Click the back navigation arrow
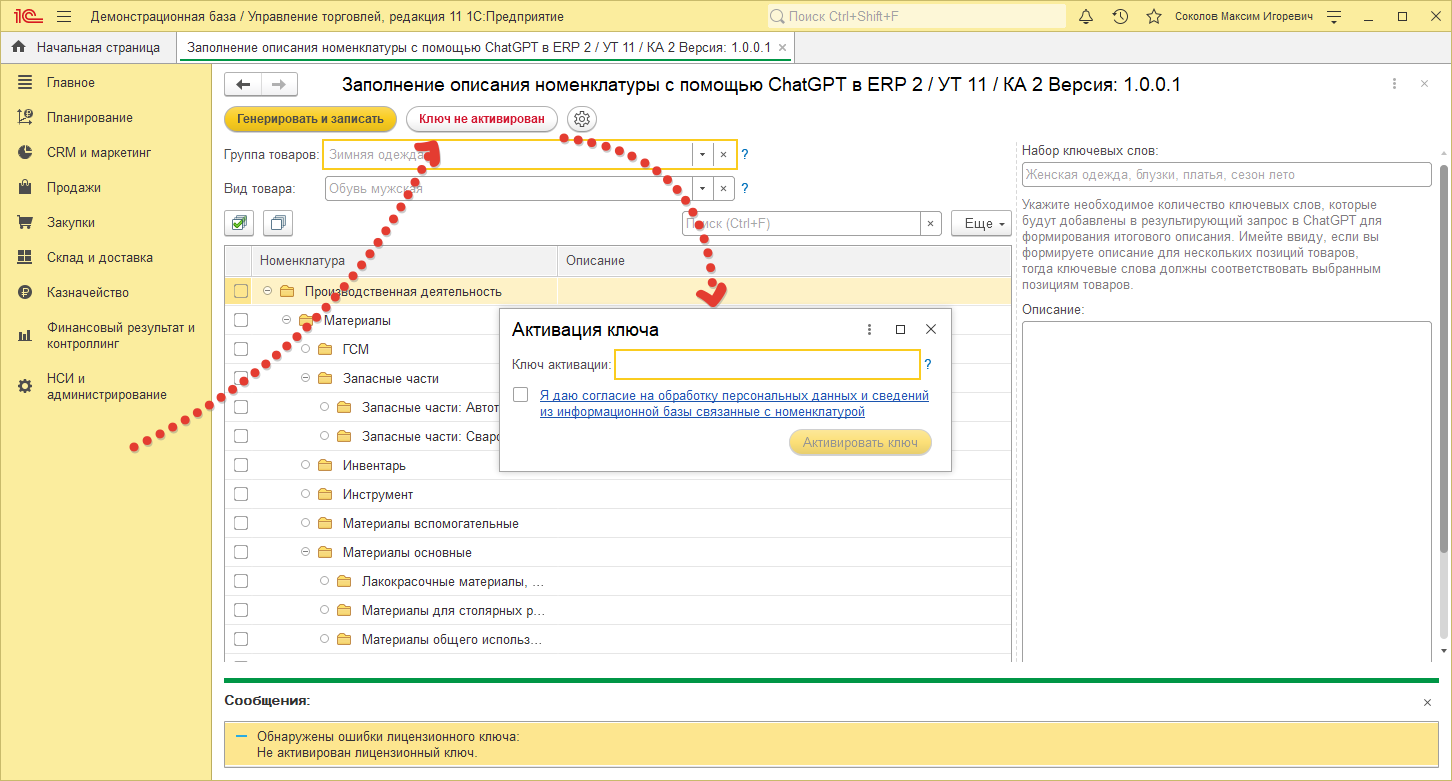1452x781 pixels. pos(243,85)
